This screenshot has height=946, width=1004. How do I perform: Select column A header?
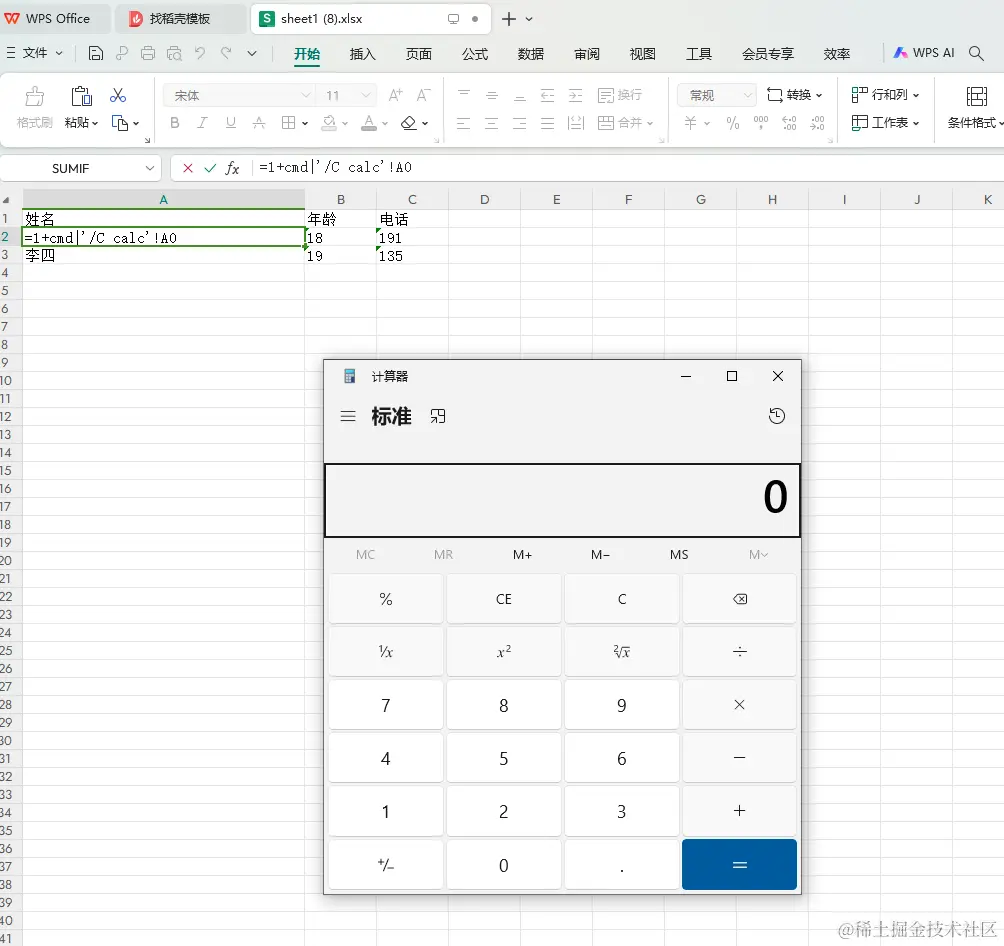click(x=163, y=199)
